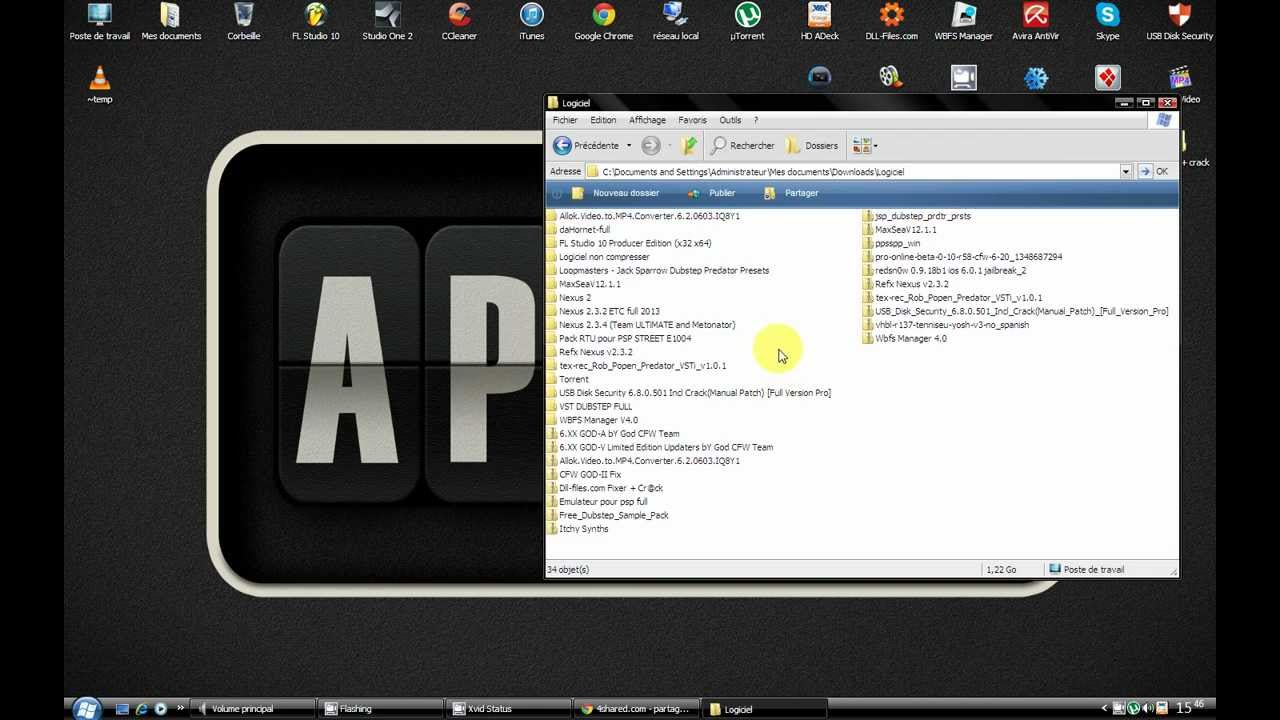Open the Studio One 2 desktop shortcut
The height and width of the screenshot is (720, 1280).
pos(387,22)
